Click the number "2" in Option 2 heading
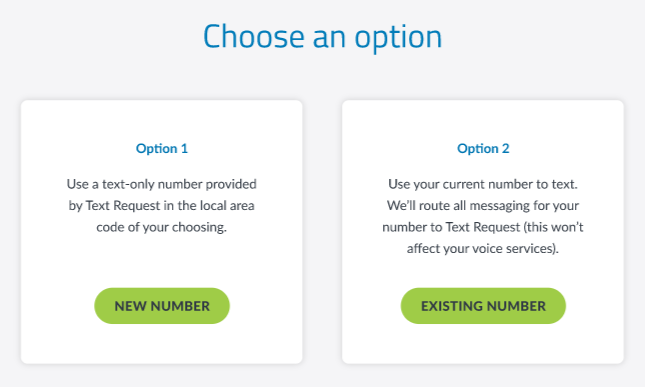Viewport: 645px width, 387px height. coord(506,148)
